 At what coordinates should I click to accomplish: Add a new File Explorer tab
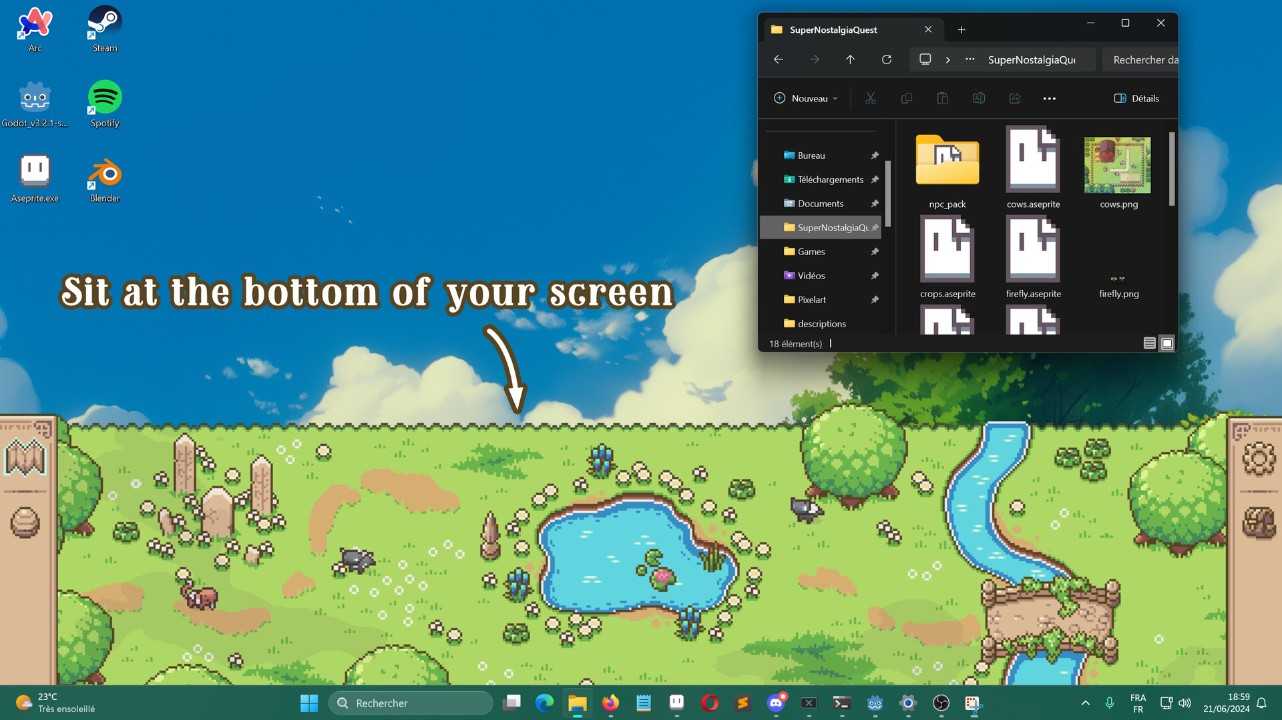(x=961, y=30)
